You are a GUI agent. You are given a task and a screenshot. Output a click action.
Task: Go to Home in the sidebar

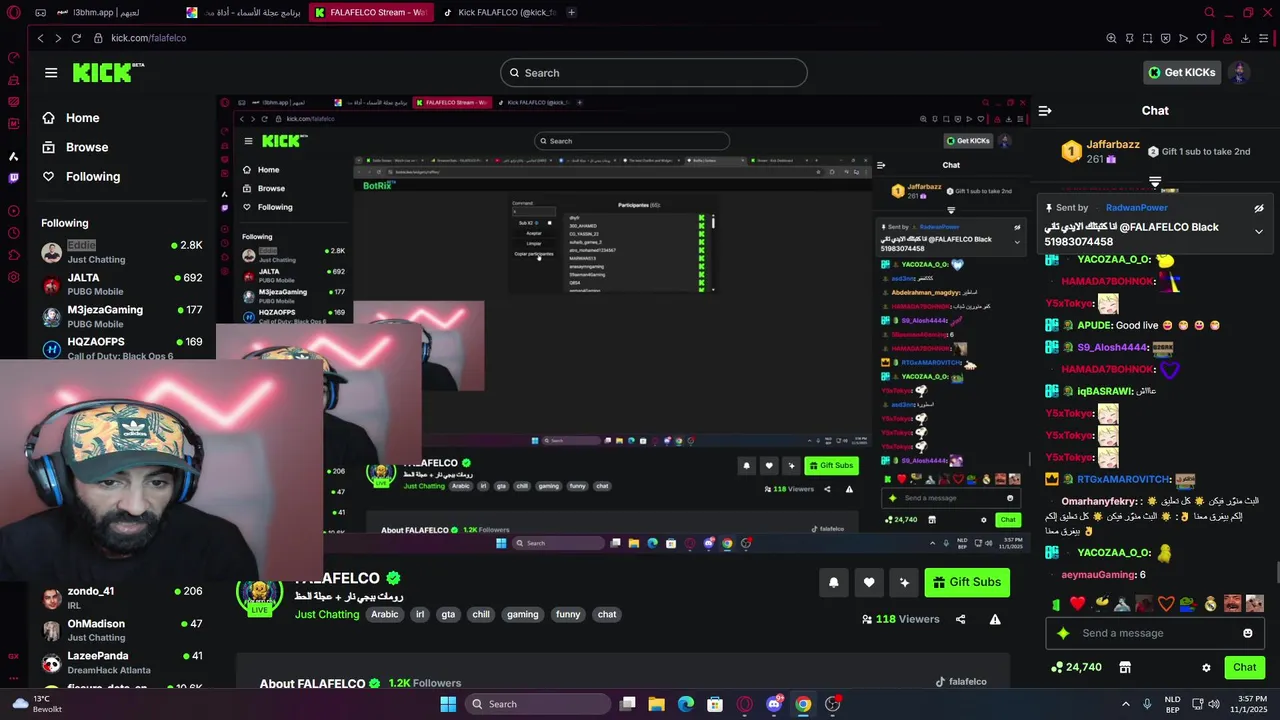click(x=70, y=118)
